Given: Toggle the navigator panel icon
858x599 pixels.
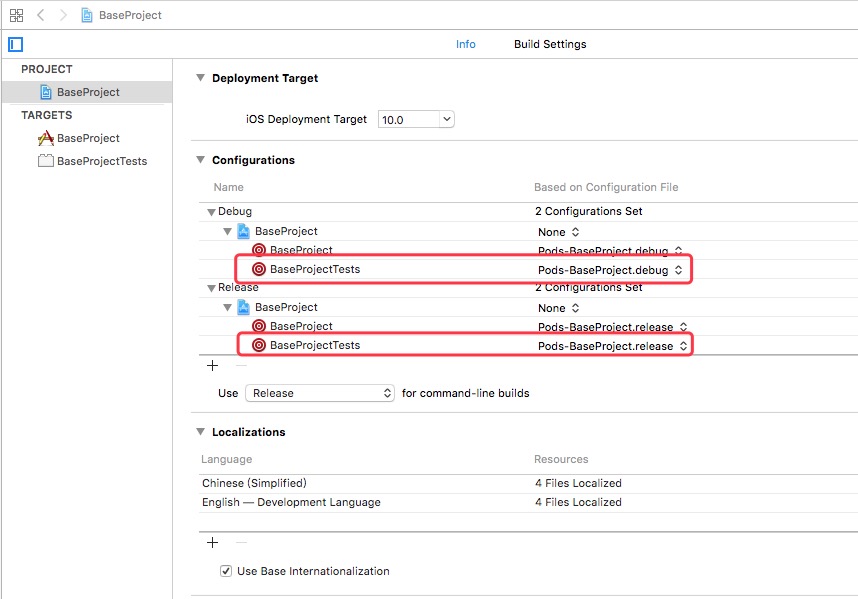Looking at the screenshot, I should point(14,44).
